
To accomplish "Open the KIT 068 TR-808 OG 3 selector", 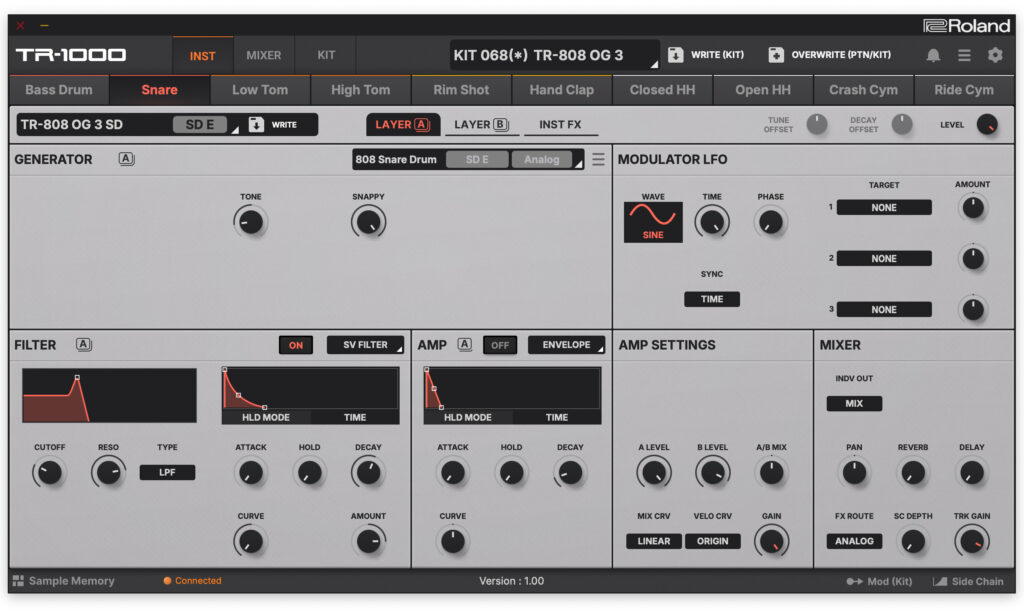I will (x=554, y=55).
